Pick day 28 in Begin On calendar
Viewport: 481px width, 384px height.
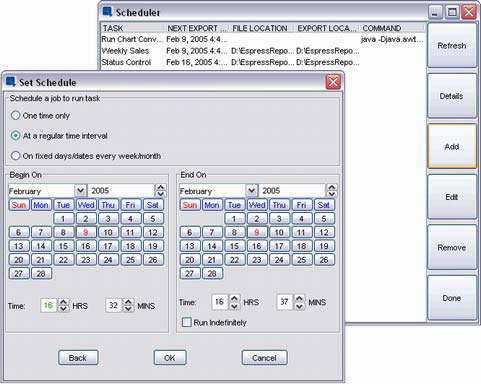point(41,273)
